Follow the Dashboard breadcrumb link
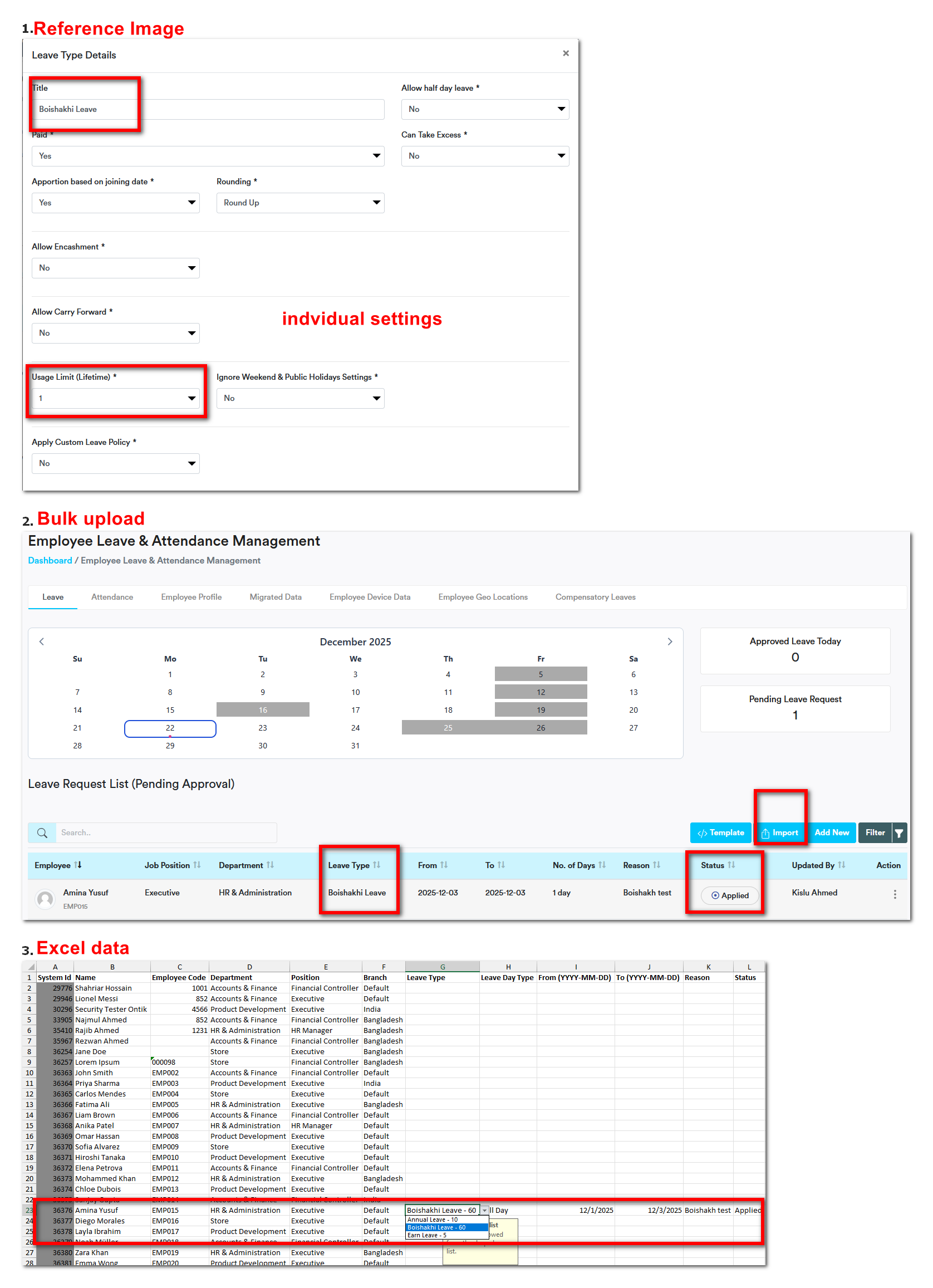 click(50, 561)
